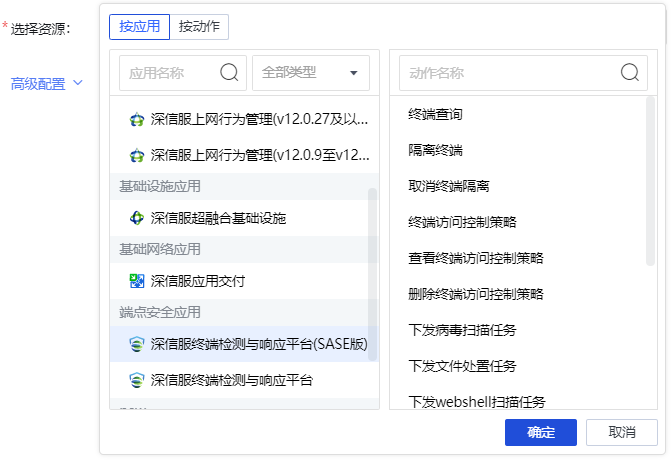Select the 下发文件处置任务 action
Image resolution: width=671 pixels, height=461 pixels.
[462, 366]
